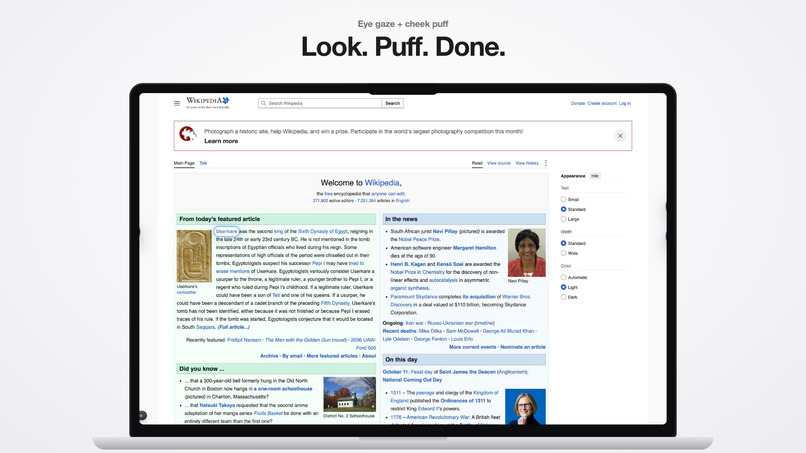
Task: Open the Mike Ditka recent deaths link
Action: point(431,331)
